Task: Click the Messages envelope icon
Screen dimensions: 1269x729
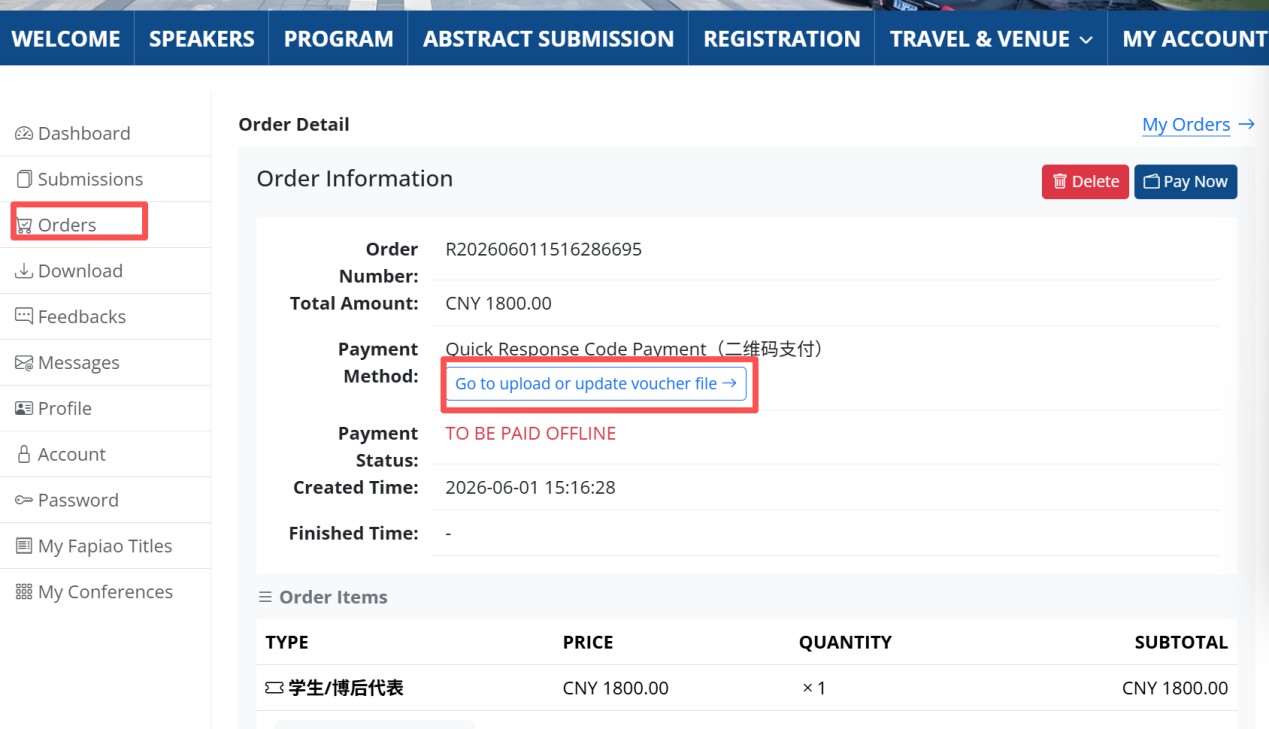Action: (24, 363)
